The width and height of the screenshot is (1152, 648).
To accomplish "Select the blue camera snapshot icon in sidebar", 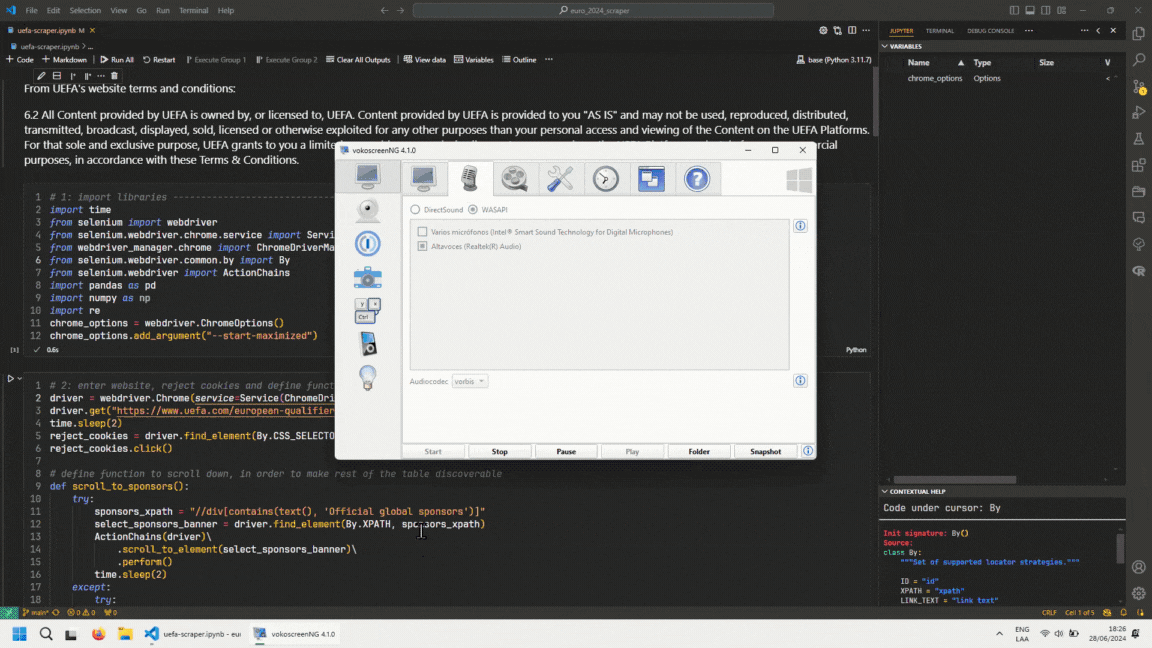I will 367,278.
